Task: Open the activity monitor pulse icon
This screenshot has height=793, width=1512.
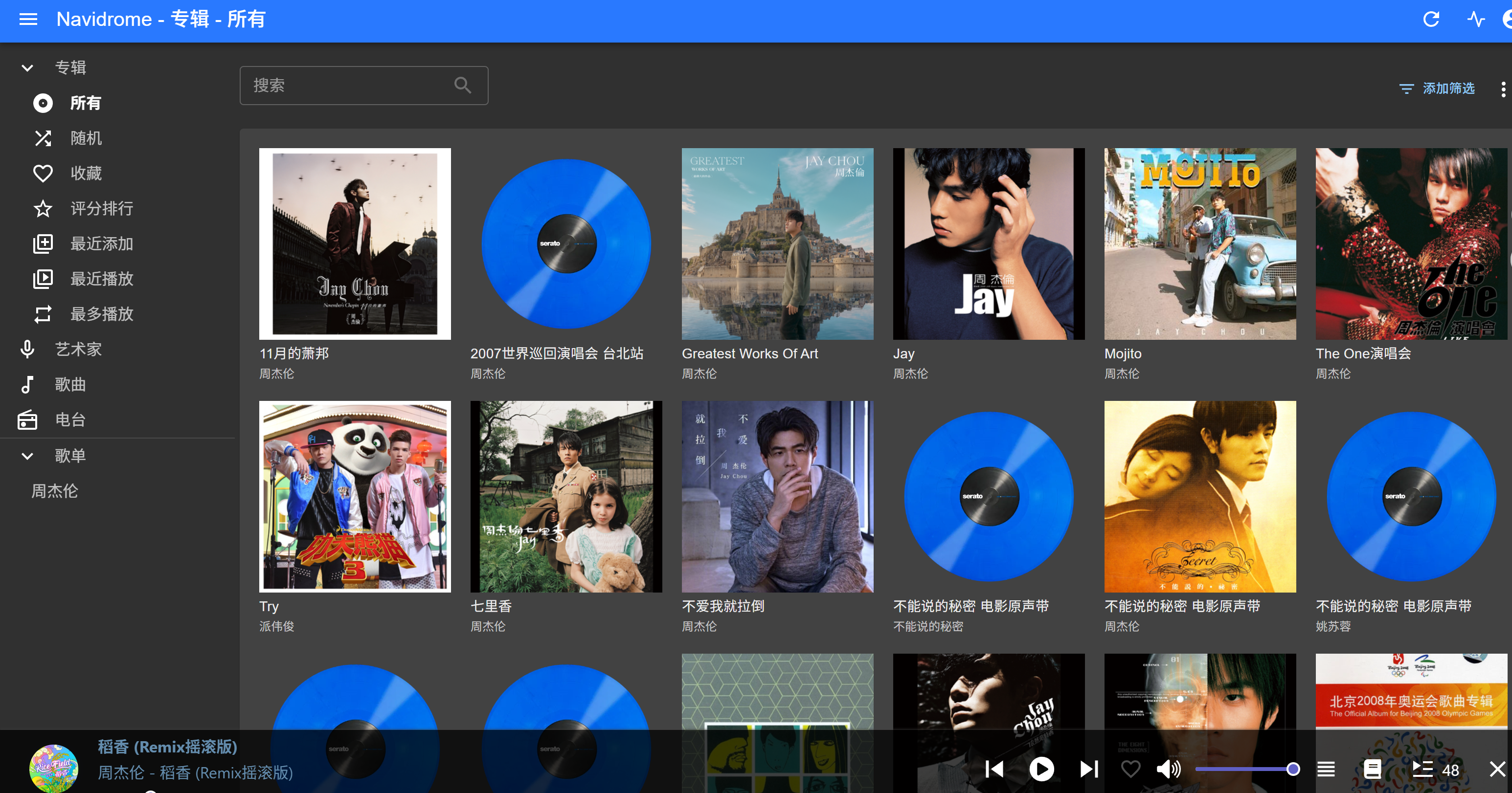Action: (1476, 20)
